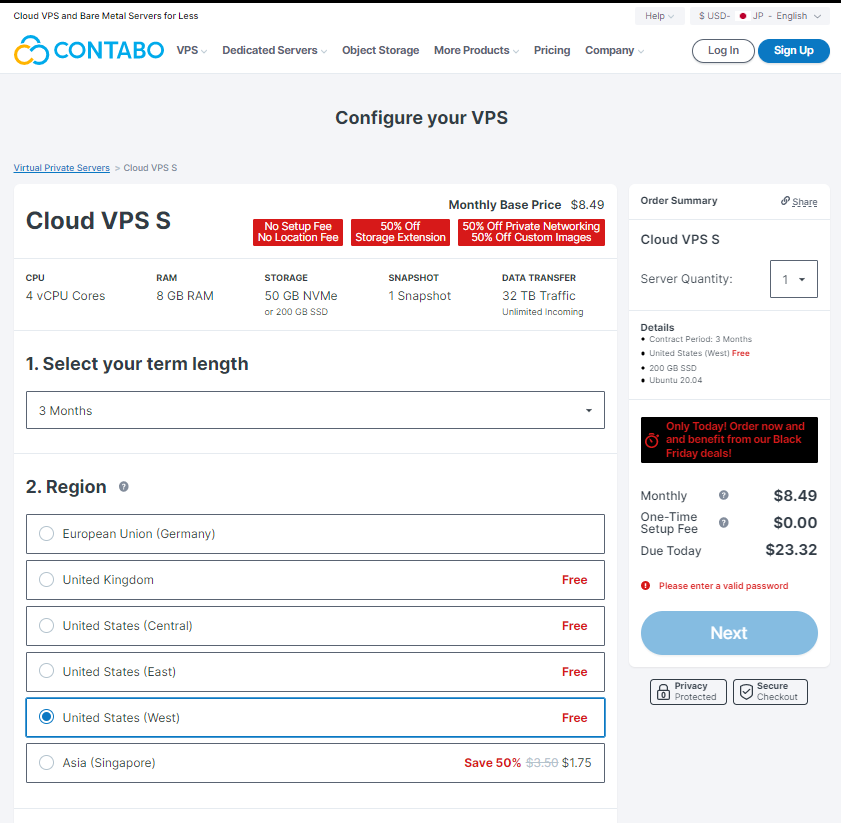841x823 pixels.
Task: Click 'Please enter a valid password' message
Action: click(x=724, y=586)
